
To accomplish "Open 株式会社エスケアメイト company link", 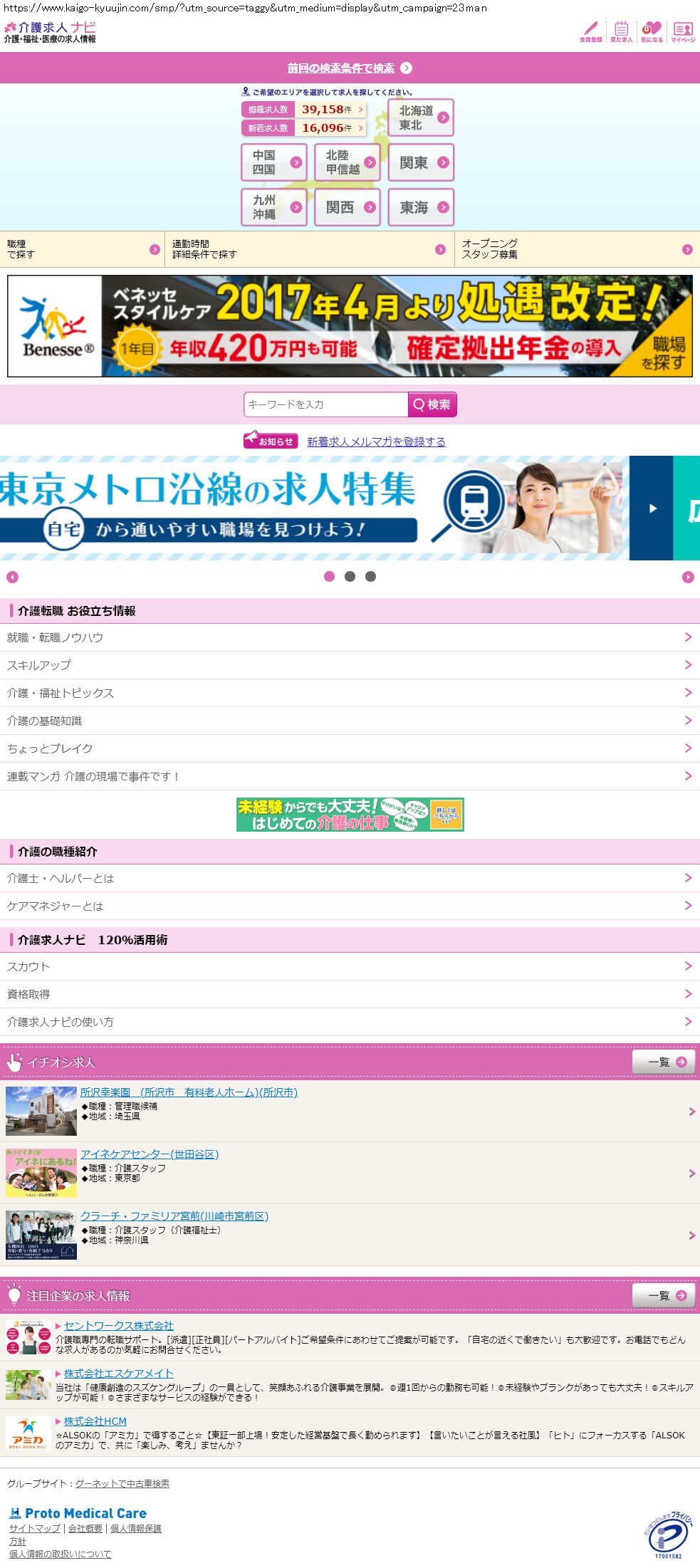I will pyautogui.click(x=119, y=1374).
